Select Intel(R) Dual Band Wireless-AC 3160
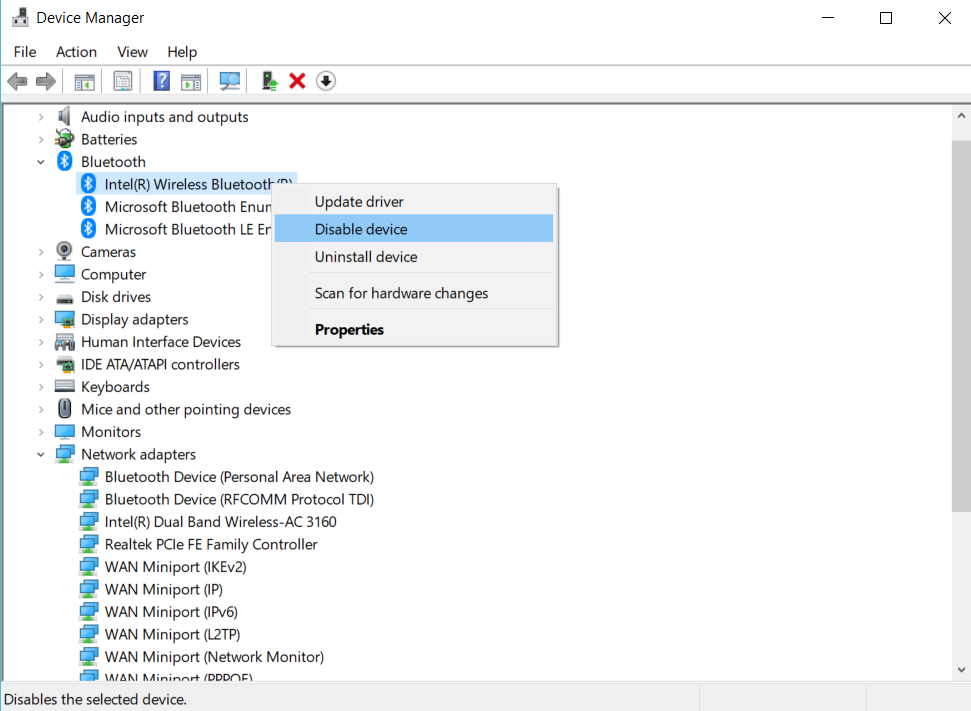The image size is (971, 711). [220, 522]
